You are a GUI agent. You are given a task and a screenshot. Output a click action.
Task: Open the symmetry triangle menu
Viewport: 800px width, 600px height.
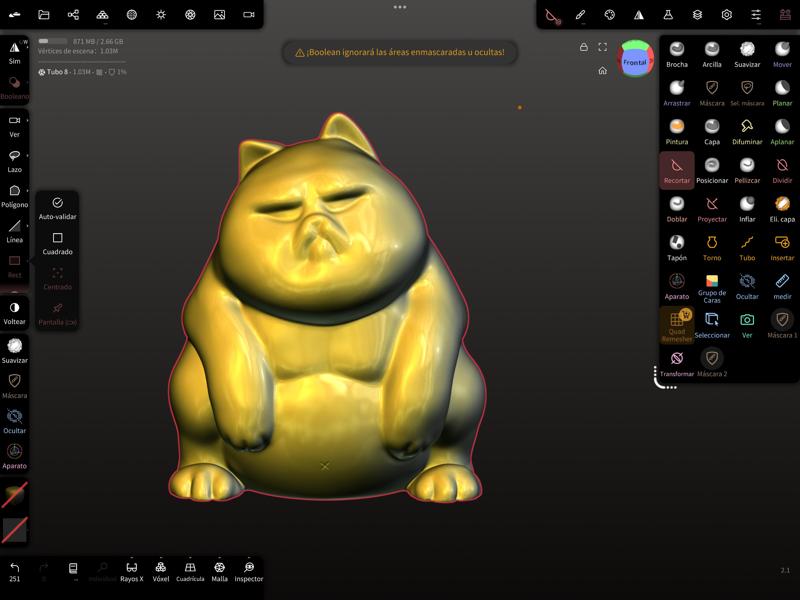click(x=639, y=15)
